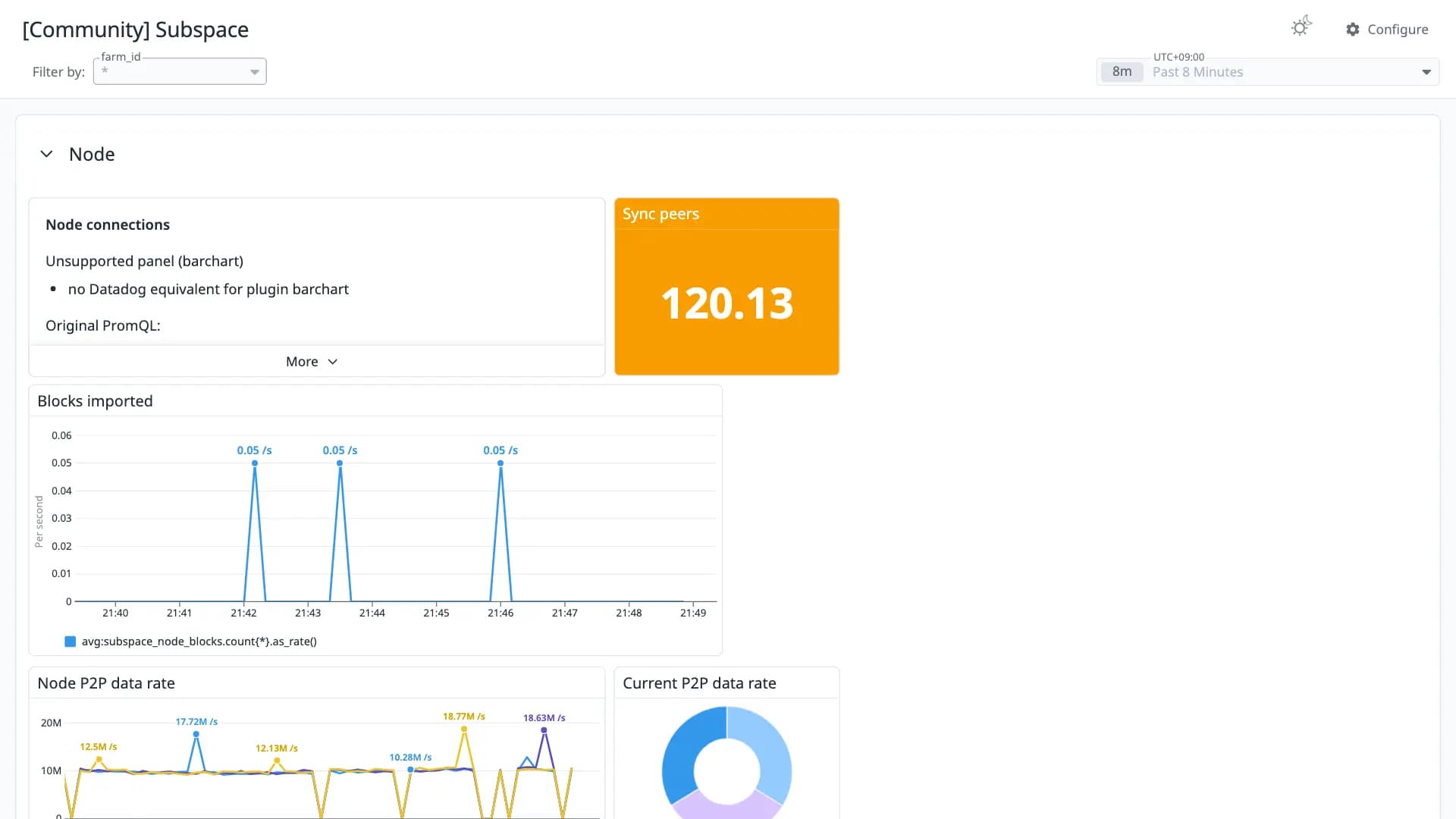Click the blue legend swatch for subspace_node_blocks
1456x819 pixels.
click(x=71, y=642)
